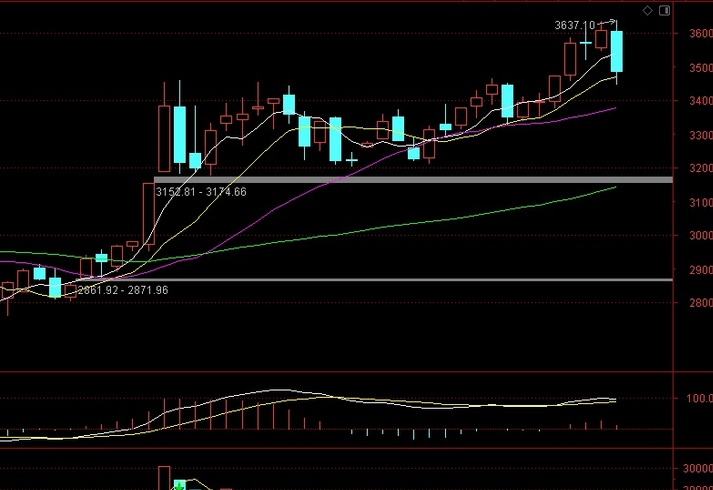Viewport: 713px width, 490px height.
Task: Click the 3400 price axis label
Action: (x=701, y=101)
